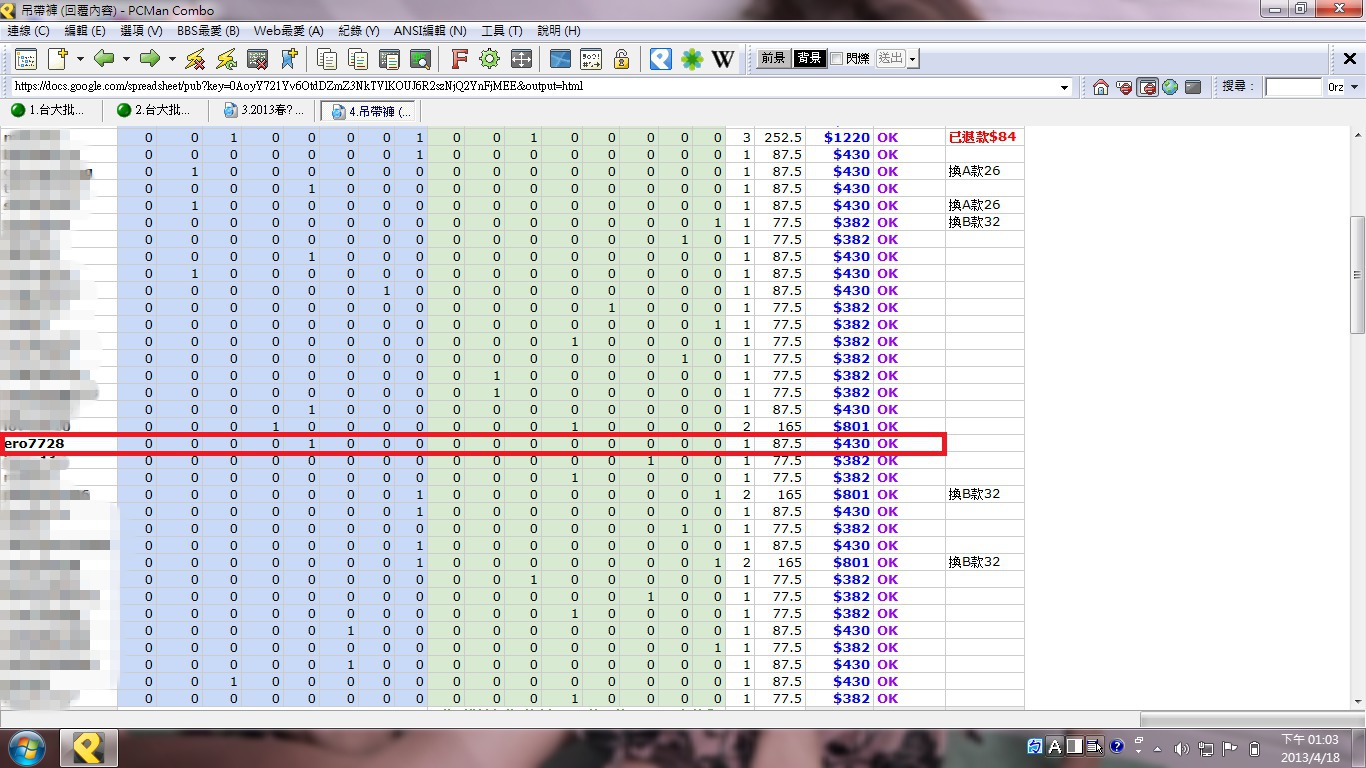Click the 已退款$84 note cell

coord(984,137)
